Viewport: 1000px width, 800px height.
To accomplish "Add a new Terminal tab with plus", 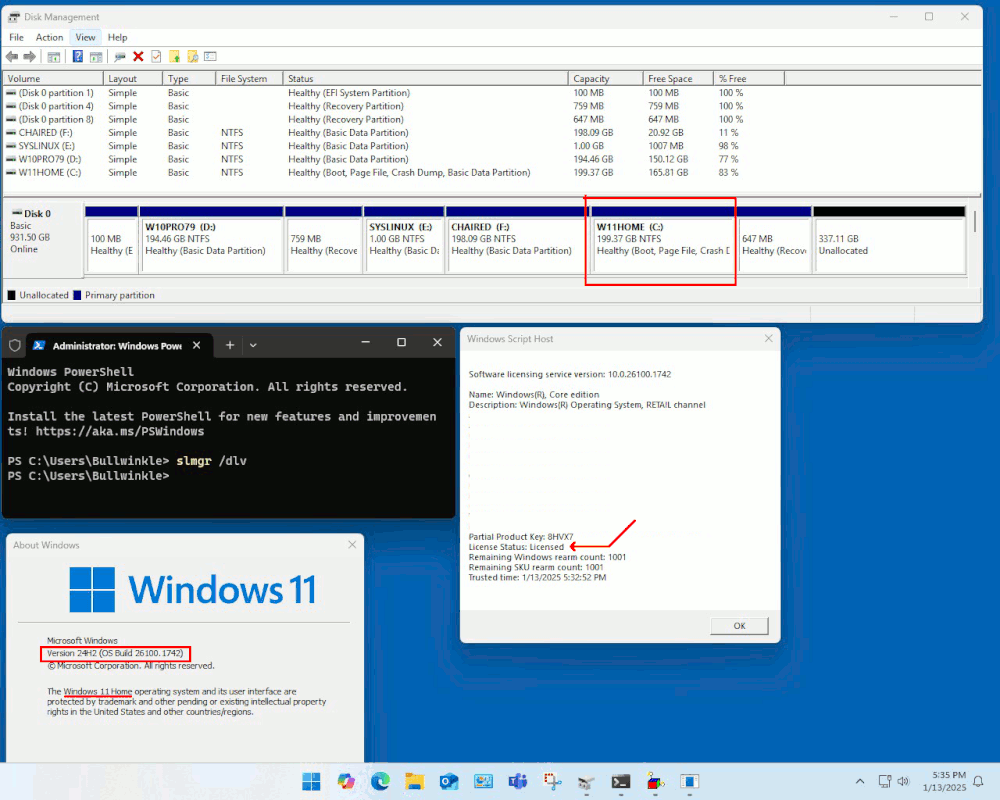I will point(230,345).
